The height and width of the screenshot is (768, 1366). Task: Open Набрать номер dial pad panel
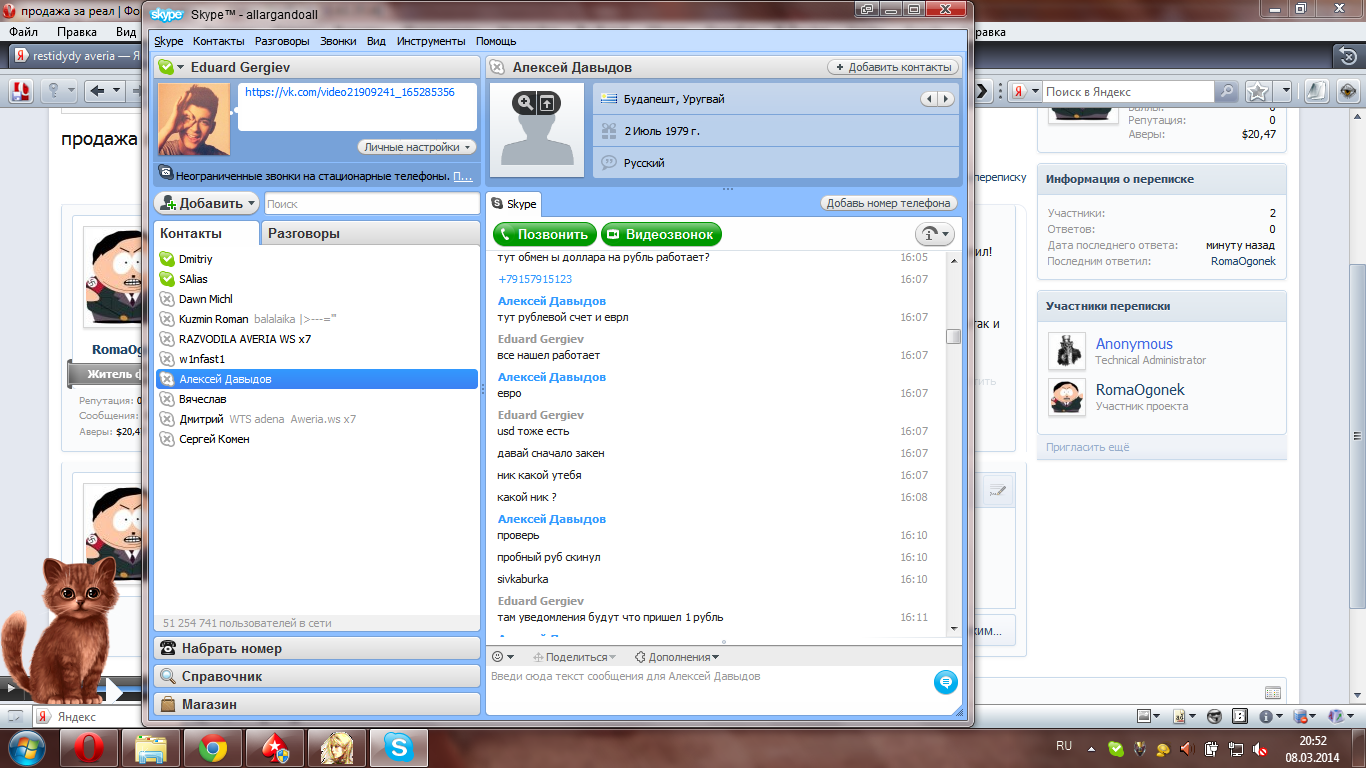[317, 648]
